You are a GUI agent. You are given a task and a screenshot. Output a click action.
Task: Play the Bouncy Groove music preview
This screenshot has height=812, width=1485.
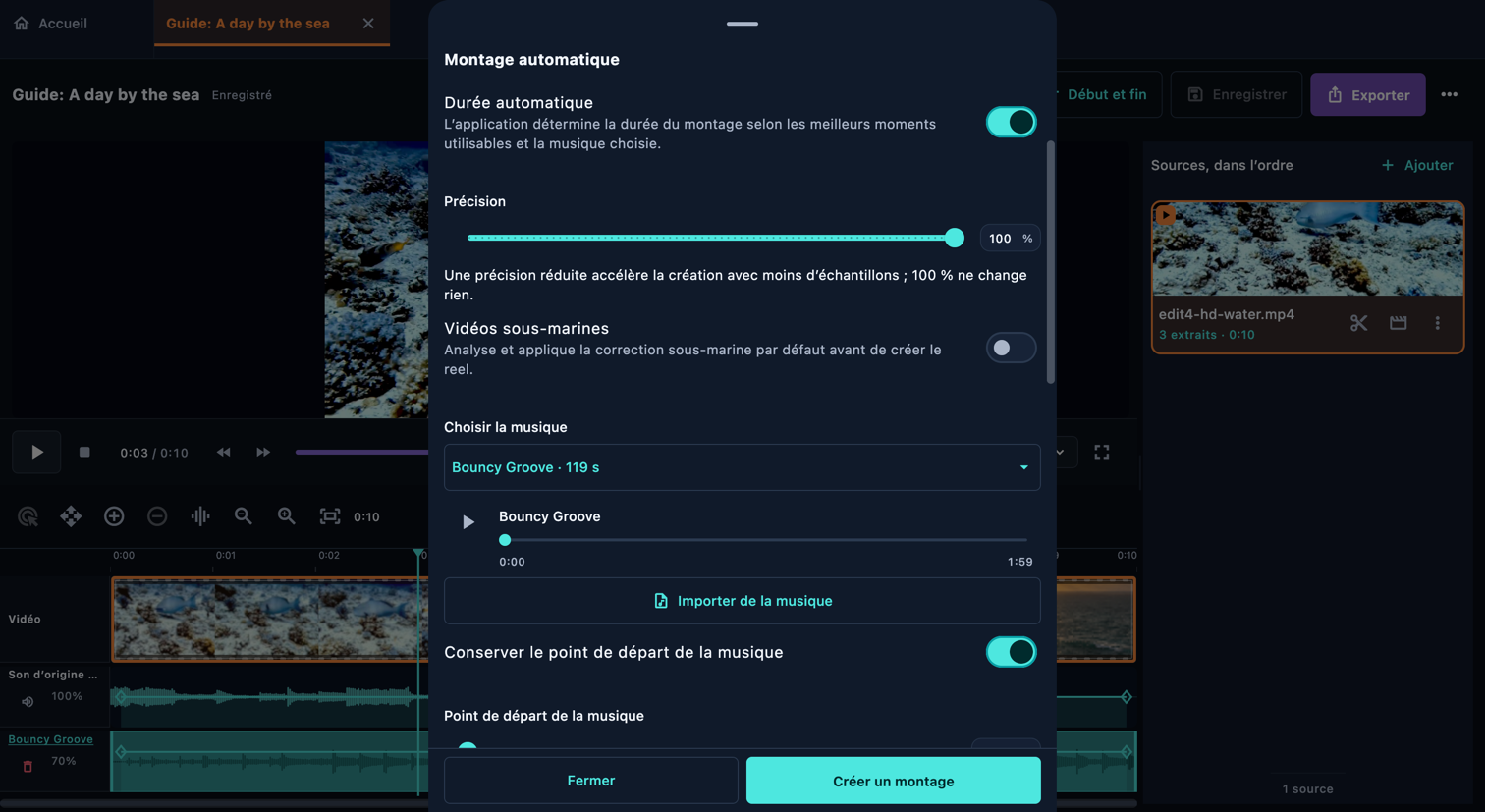click(468, 522)
